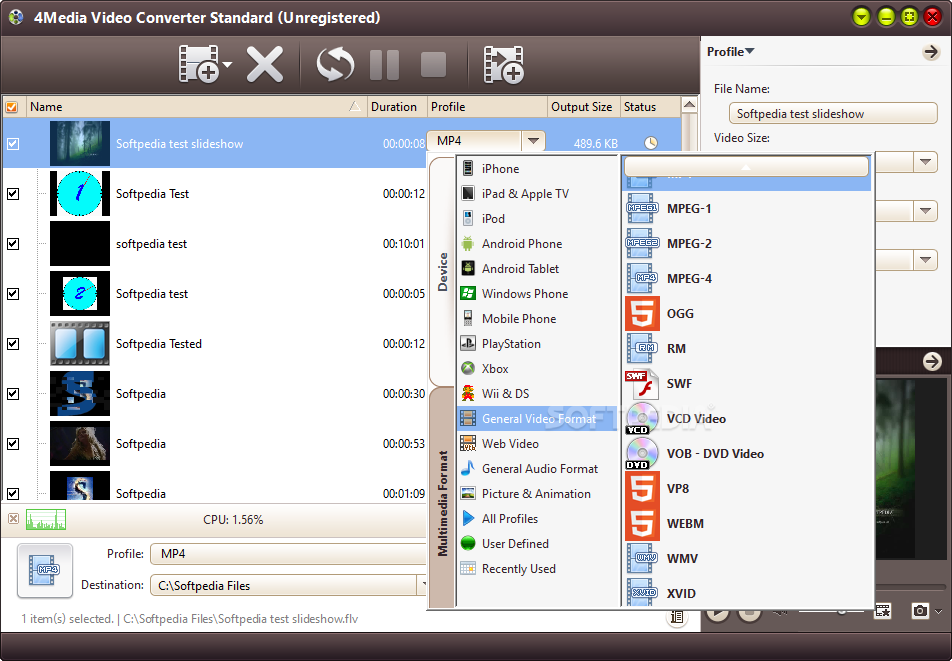Choose PlayStation category
The width and height of the screenshot is (952, 661).
(537, 344)
